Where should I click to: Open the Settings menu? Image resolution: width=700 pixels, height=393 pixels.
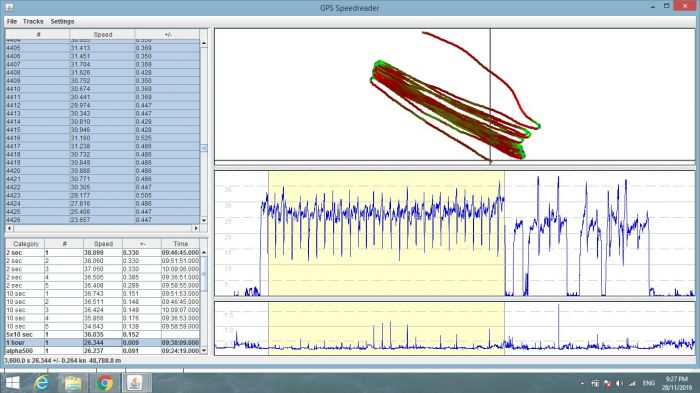(x=62, y=21)
